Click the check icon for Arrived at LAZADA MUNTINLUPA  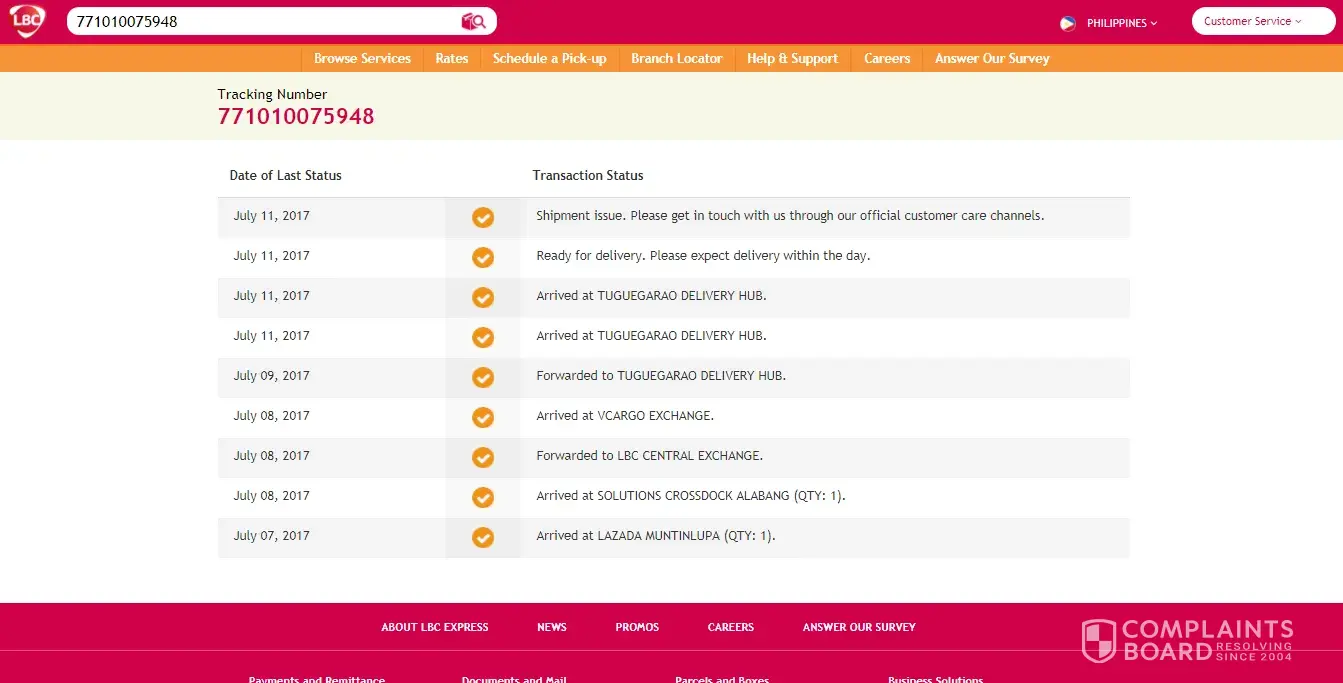483,537
